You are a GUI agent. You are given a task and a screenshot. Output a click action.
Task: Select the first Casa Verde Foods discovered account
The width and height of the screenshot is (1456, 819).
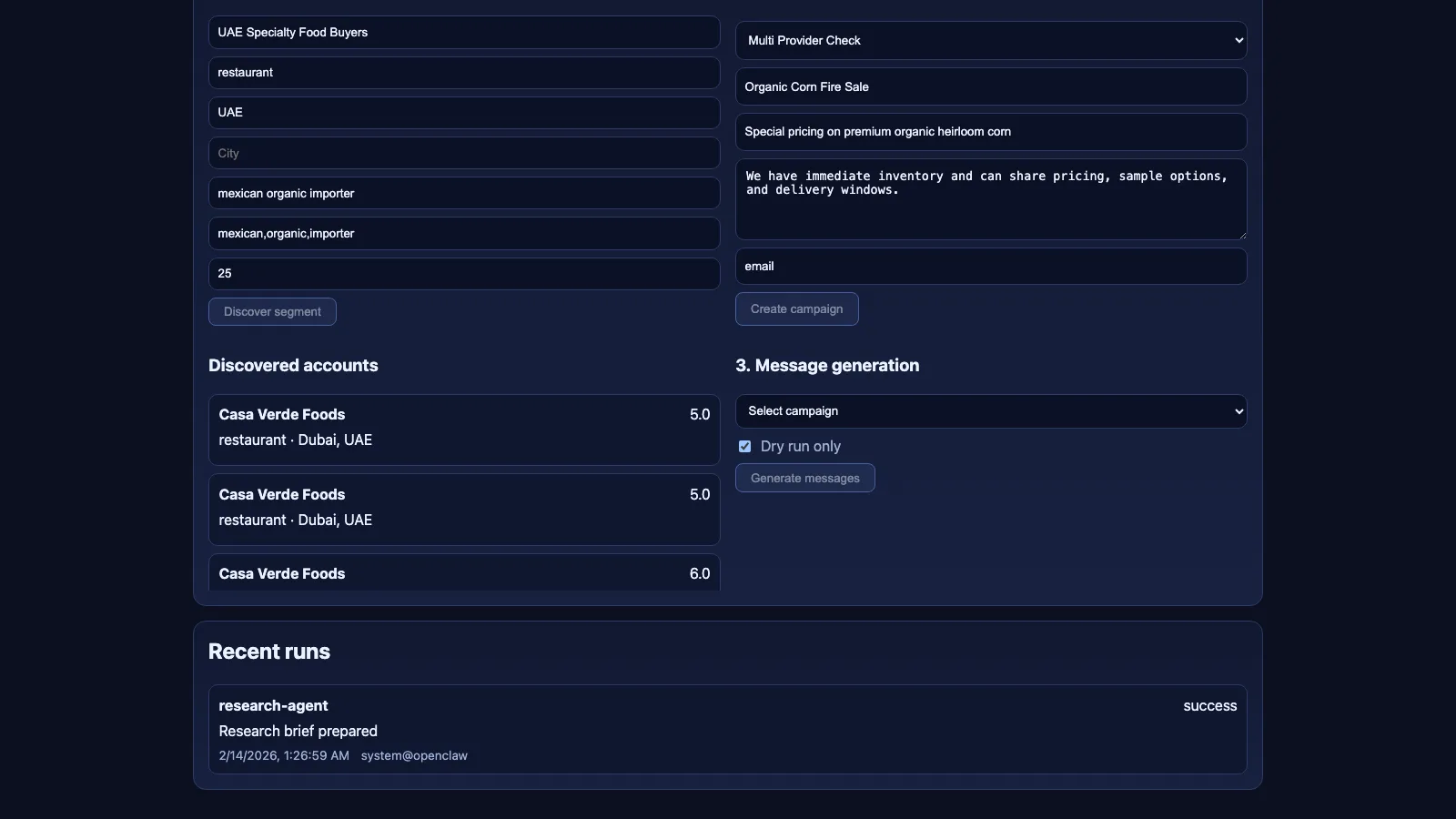tap(463, 428)
